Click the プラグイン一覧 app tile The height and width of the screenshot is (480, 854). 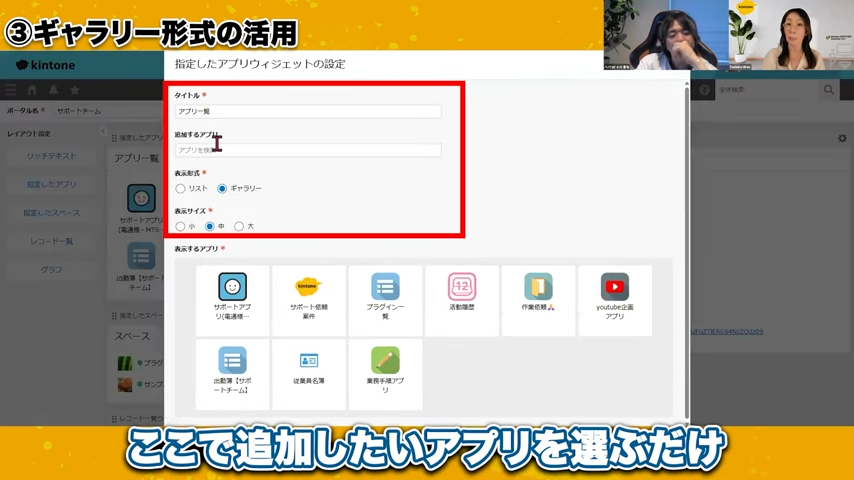coord(385,300)
